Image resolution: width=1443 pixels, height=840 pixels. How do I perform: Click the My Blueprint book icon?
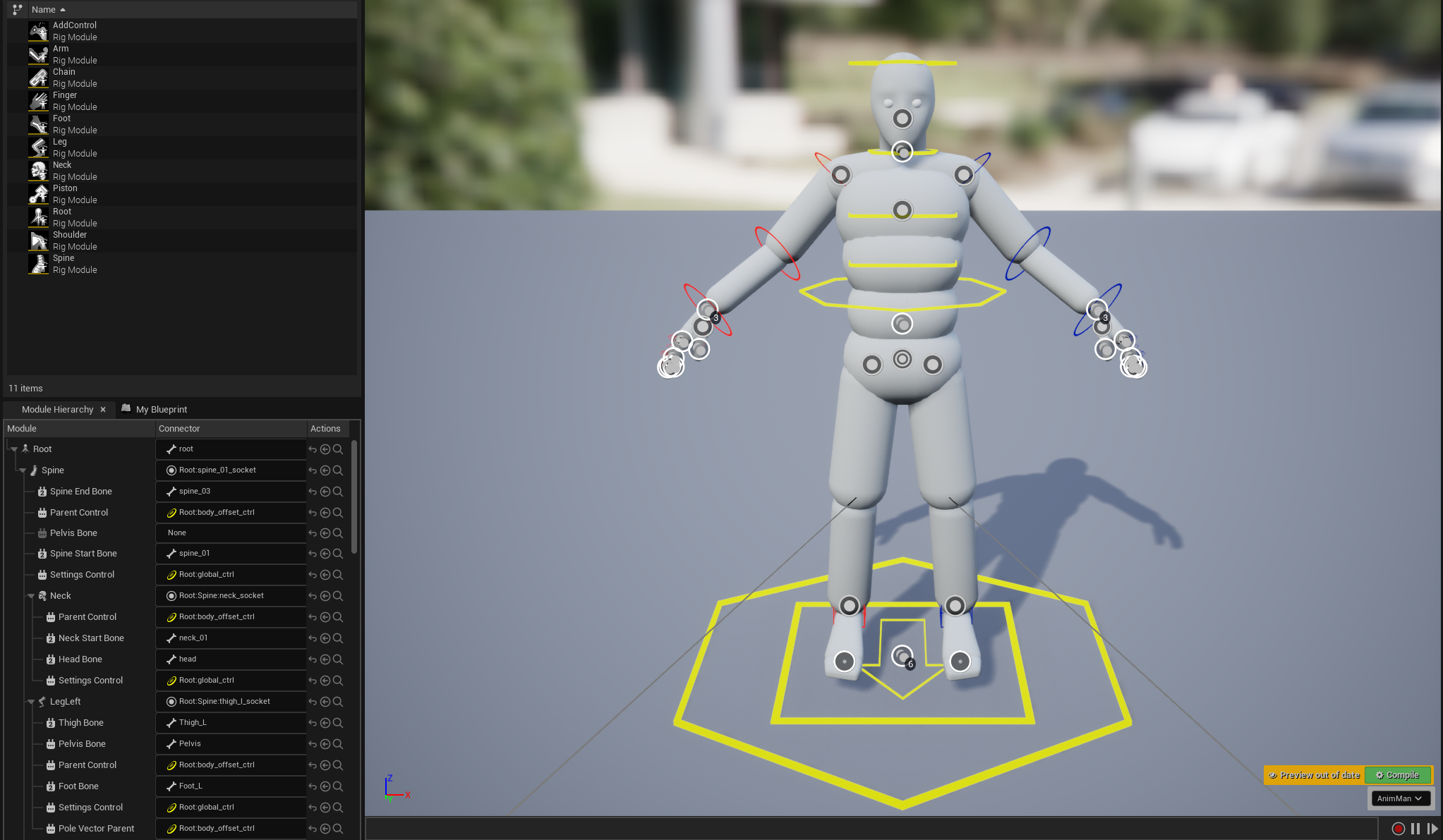[x=126, y=408]
